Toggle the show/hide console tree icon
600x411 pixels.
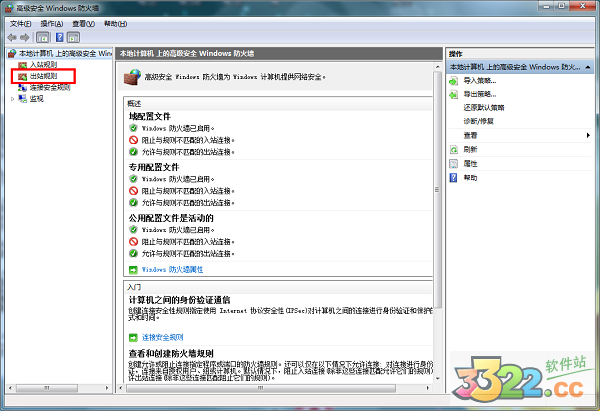point(43,38)
